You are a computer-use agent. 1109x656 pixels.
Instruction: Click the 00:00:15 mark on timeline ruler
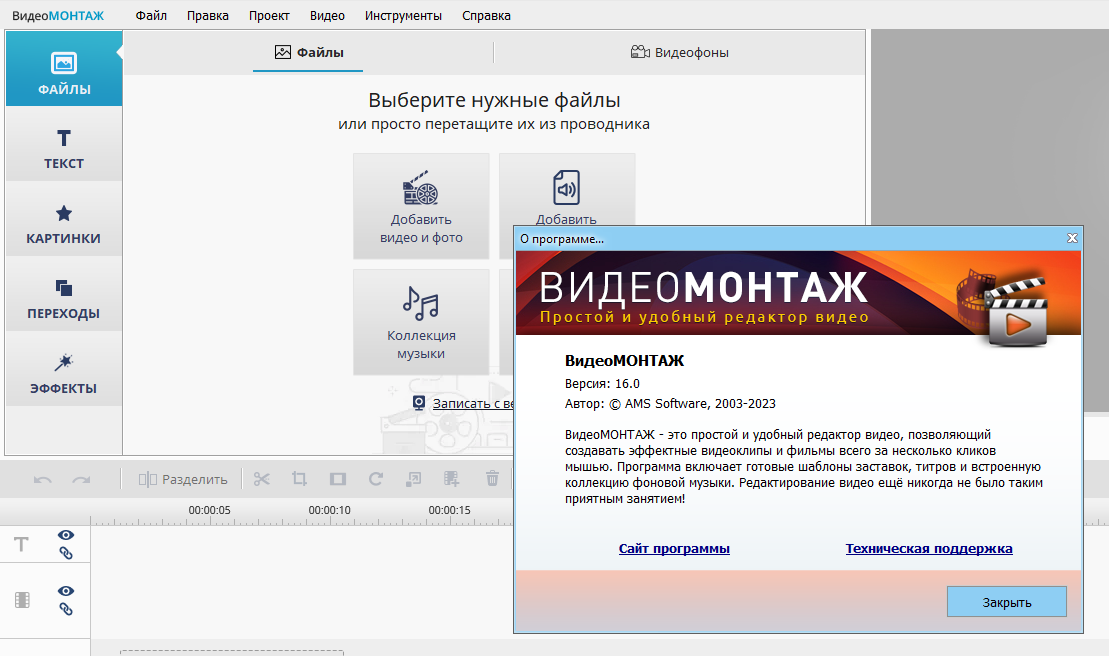(x=450, y=510)
